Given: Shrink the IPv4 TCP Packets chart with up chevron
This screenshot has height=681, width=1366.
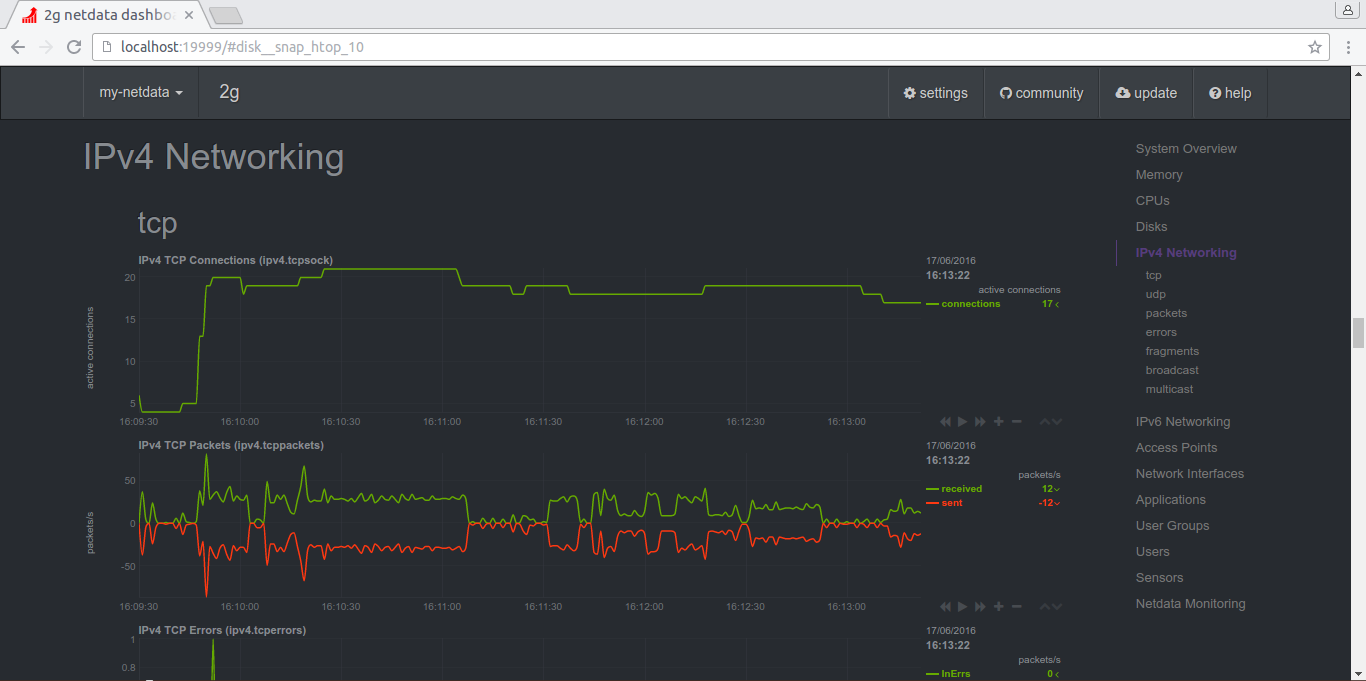Looking at the screenshot, I should coord(1045,607).
